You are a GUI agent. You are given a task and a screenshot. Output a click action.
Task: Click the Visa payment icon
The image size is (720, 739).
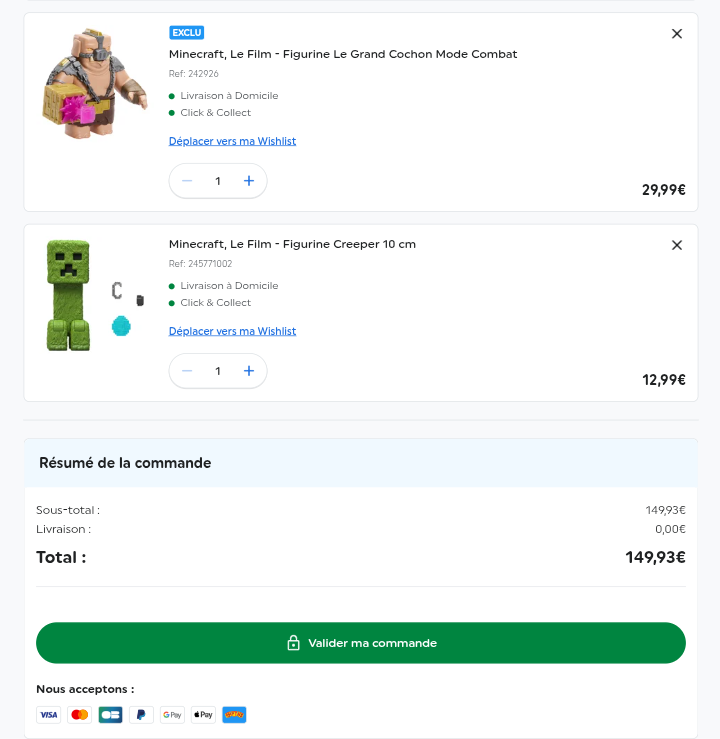pyautogui.click(x=48, y=715)
